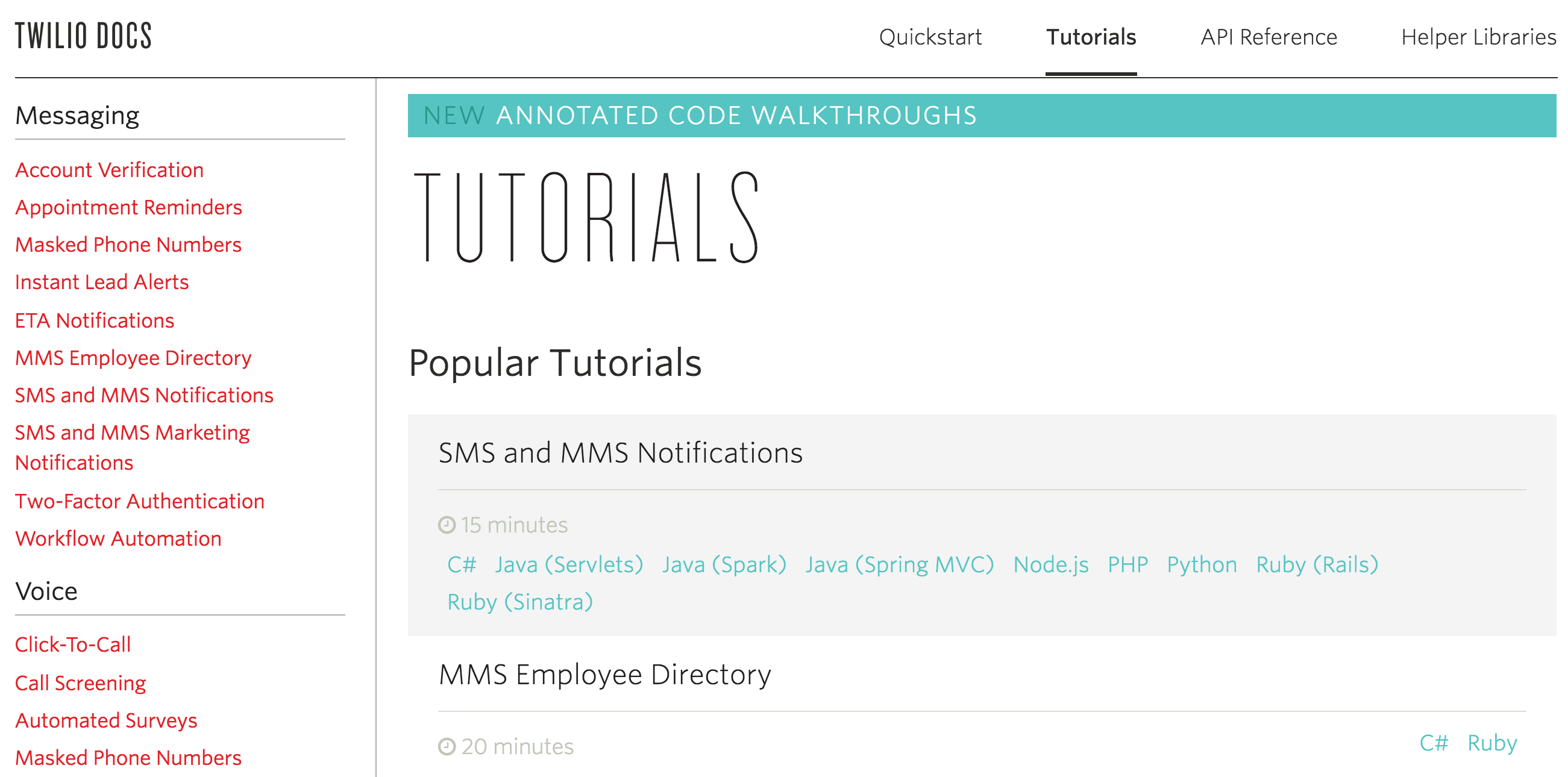Image resolution: width=1568 pixels, height=777 pixels.
Task: Open MMS Employee Directory in the sidebar
Action: click(133, 358)
